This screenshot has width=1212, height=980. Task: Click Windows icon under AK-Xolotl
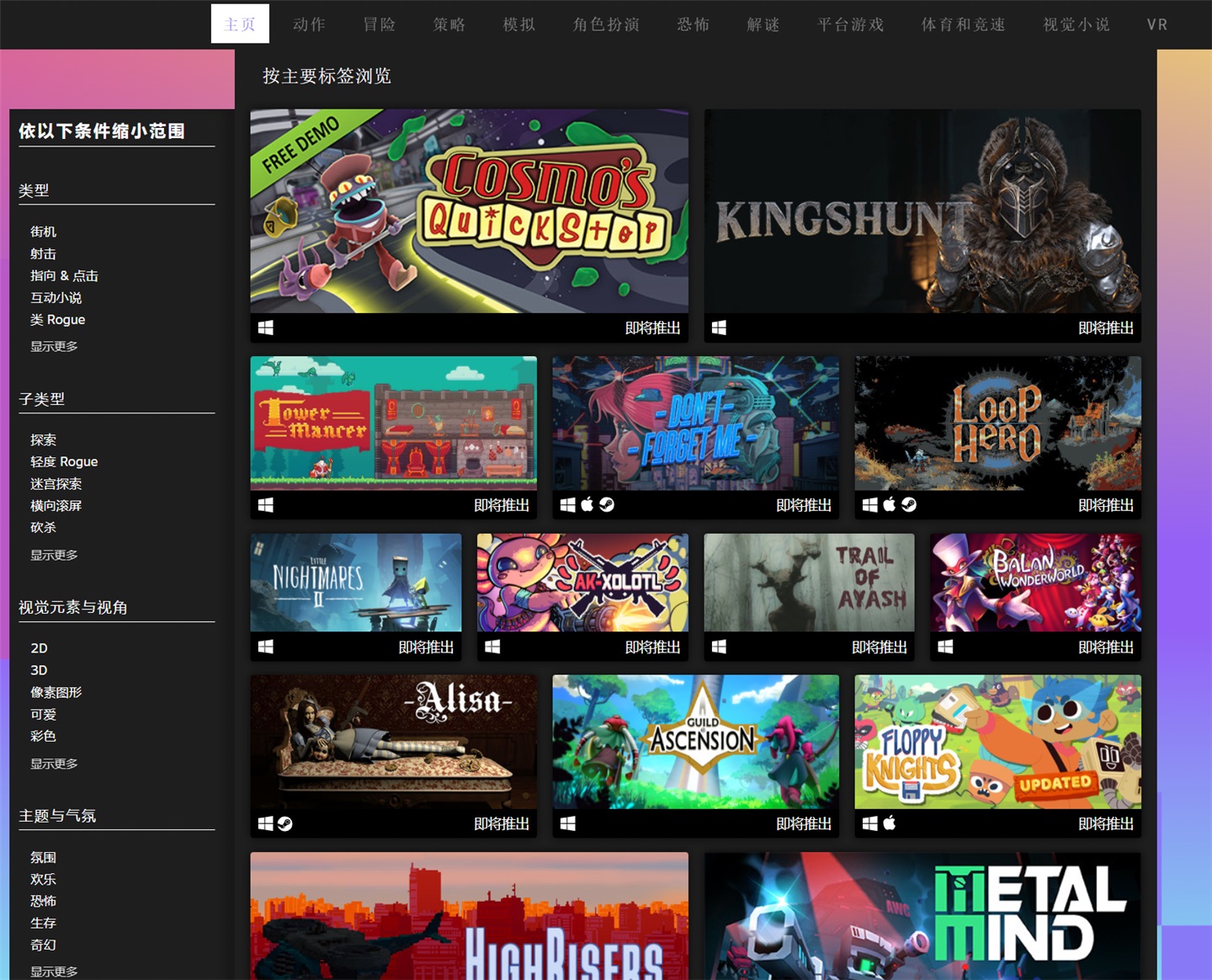(492, 647)
